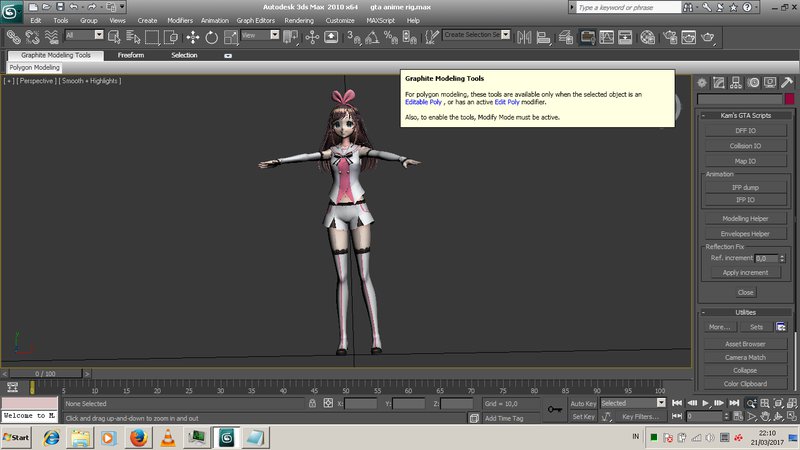The height and width of the screenshot is (450, 800).
Task: Expand ribbon minimize options arrow
Action: pyautogui.click(x=228, y=56)
